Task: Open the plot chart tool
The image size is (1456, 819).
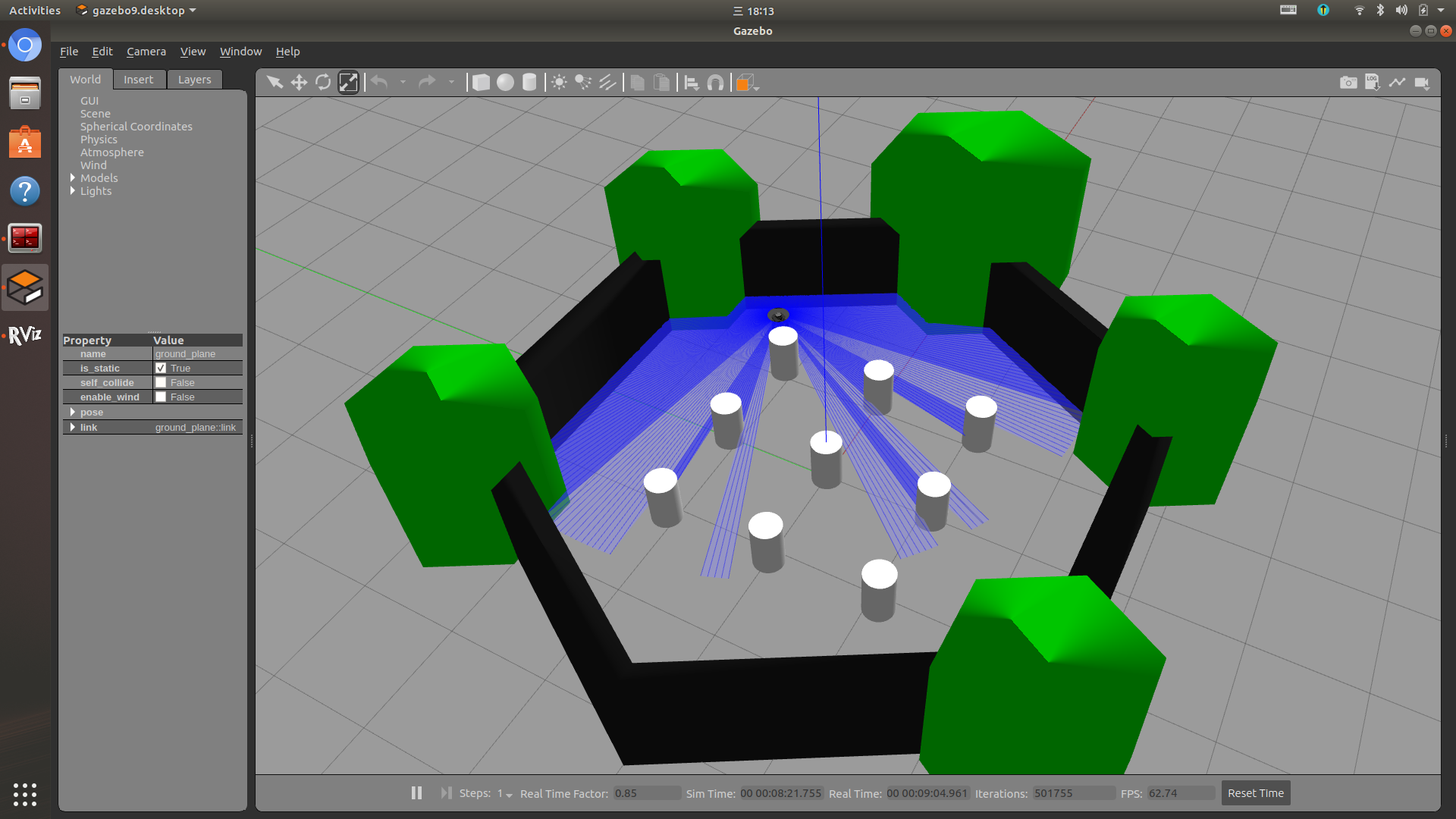Action: 1397,82
